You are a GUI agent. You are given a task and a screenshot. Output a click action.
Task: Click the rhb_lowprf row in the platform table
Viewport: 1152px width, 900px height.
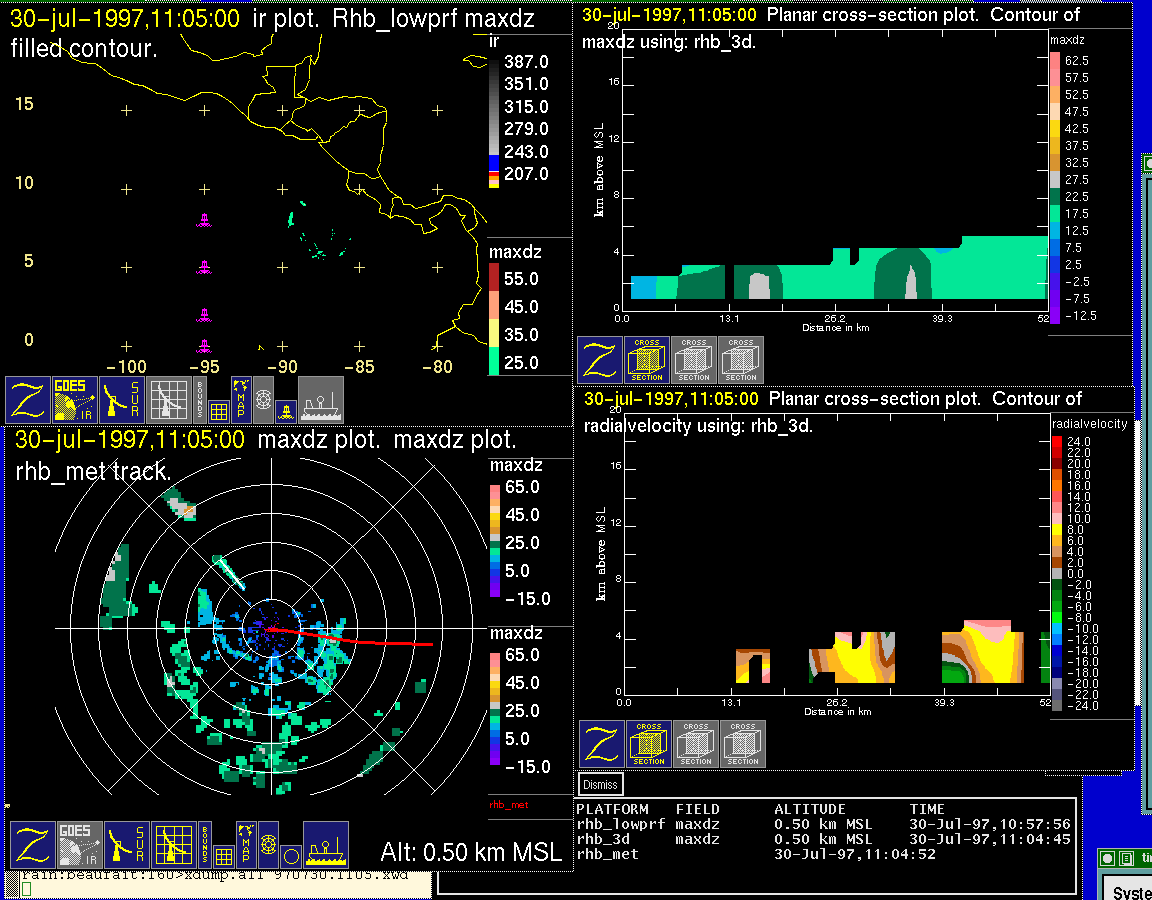(x=620, y=824)
